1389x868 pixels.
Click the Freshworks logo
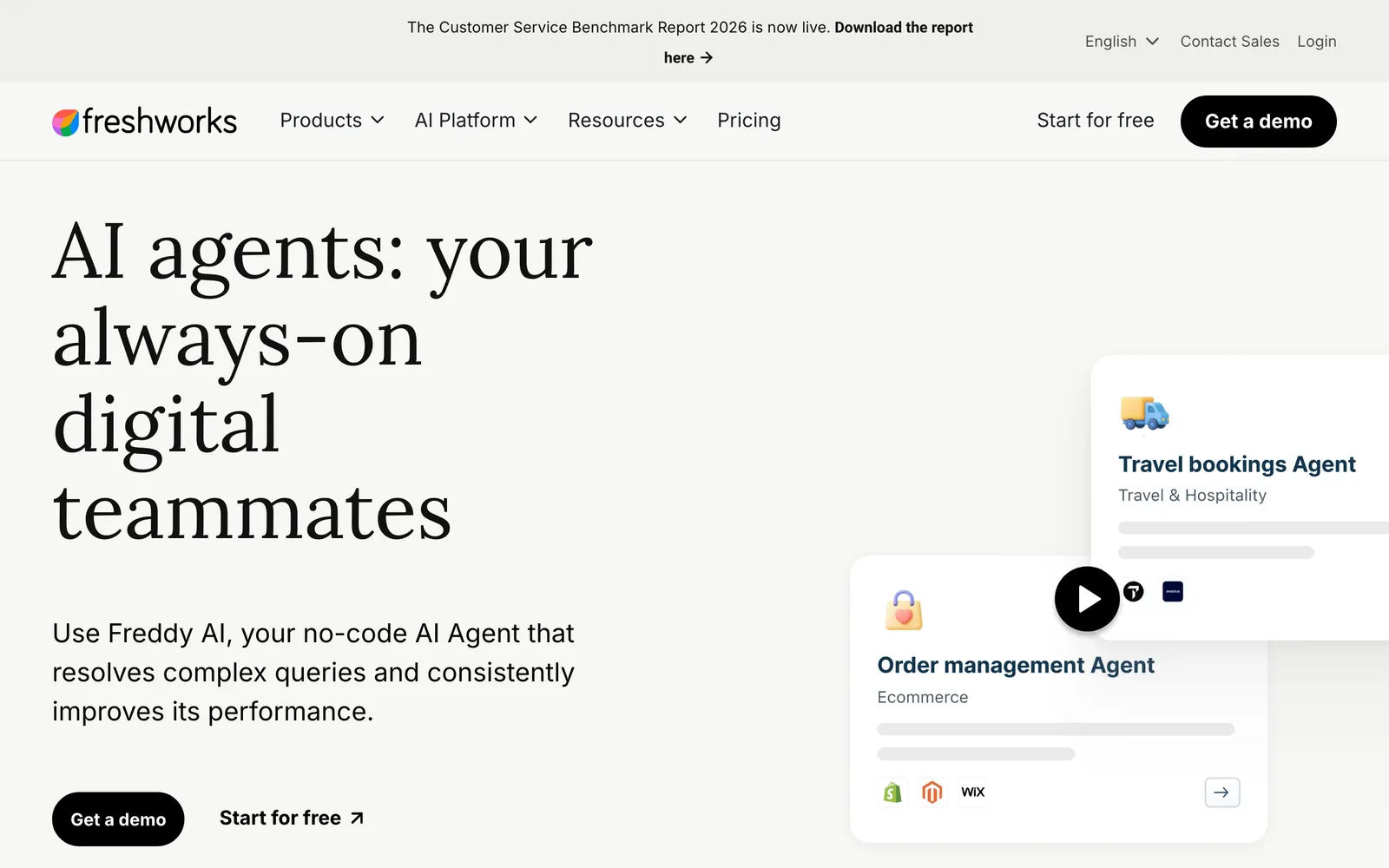click(x=144, y=122)
